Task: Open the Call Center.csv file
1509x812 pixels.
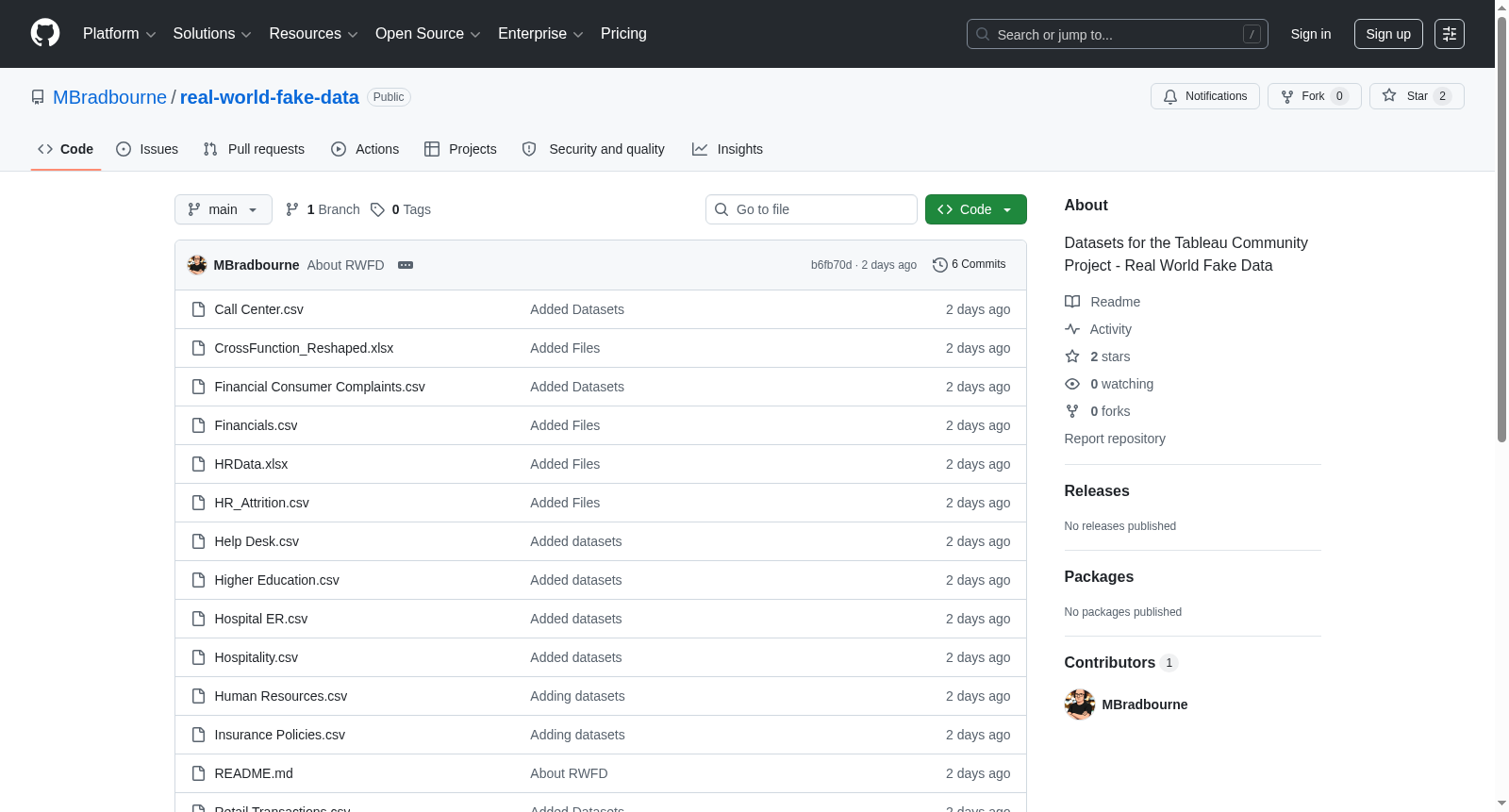Action: pos(259,309)
